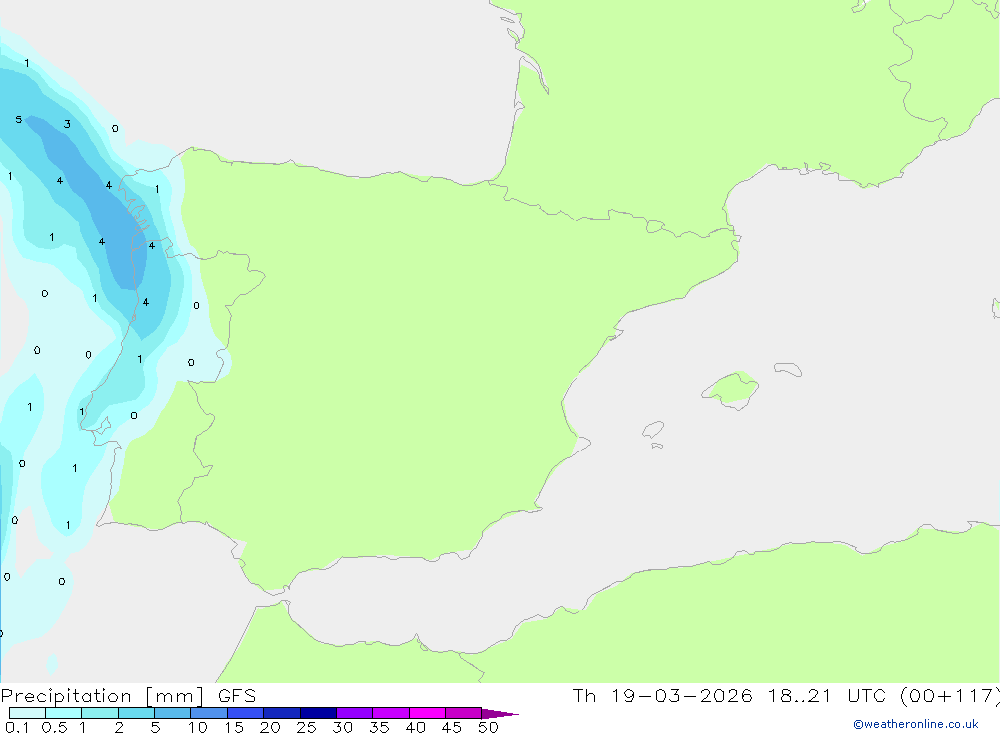Click the Ibiza island outline southwest of Mallorca

653,430
